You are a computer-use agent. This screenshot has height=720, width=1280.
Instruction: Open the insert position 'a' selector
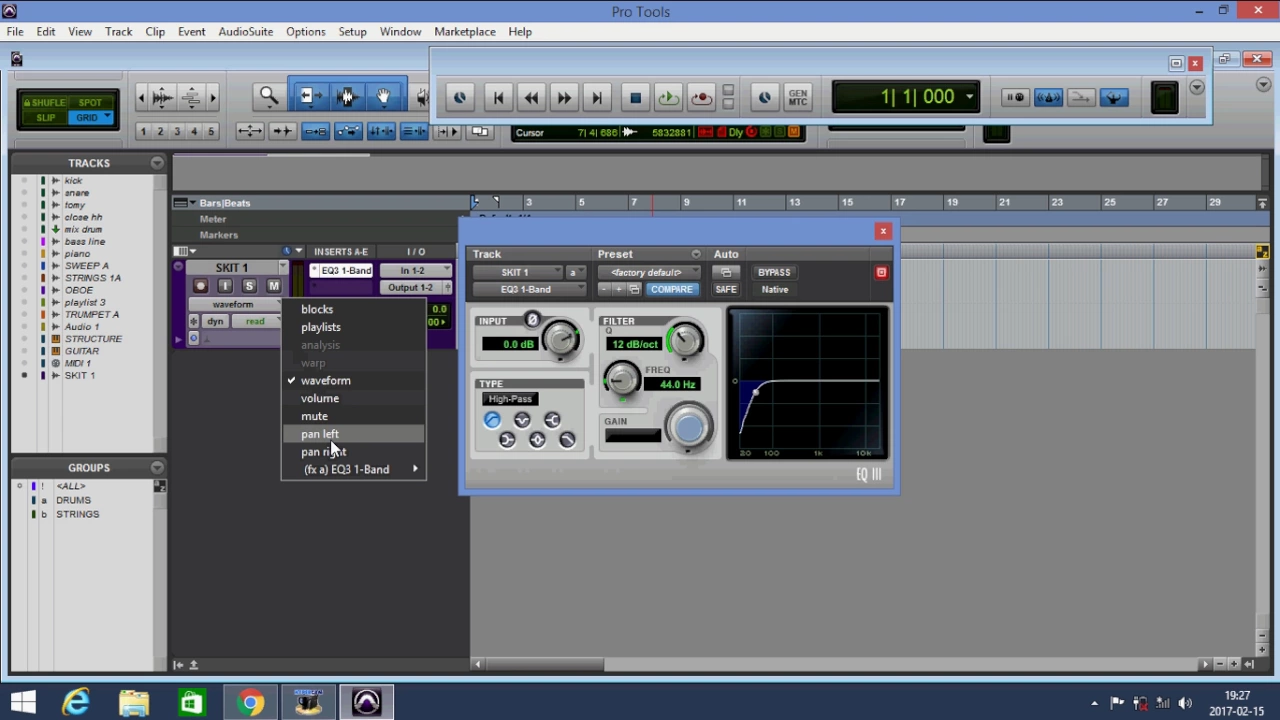574,272
